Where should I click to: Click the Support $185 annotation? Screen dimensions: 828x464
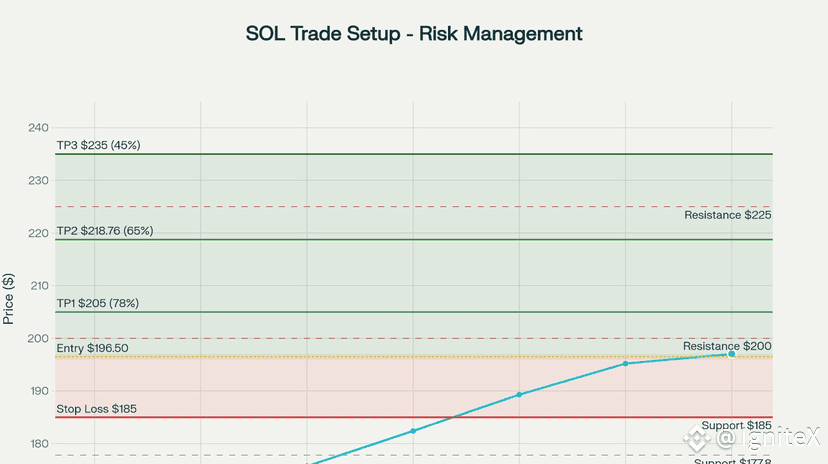point(736,425)
